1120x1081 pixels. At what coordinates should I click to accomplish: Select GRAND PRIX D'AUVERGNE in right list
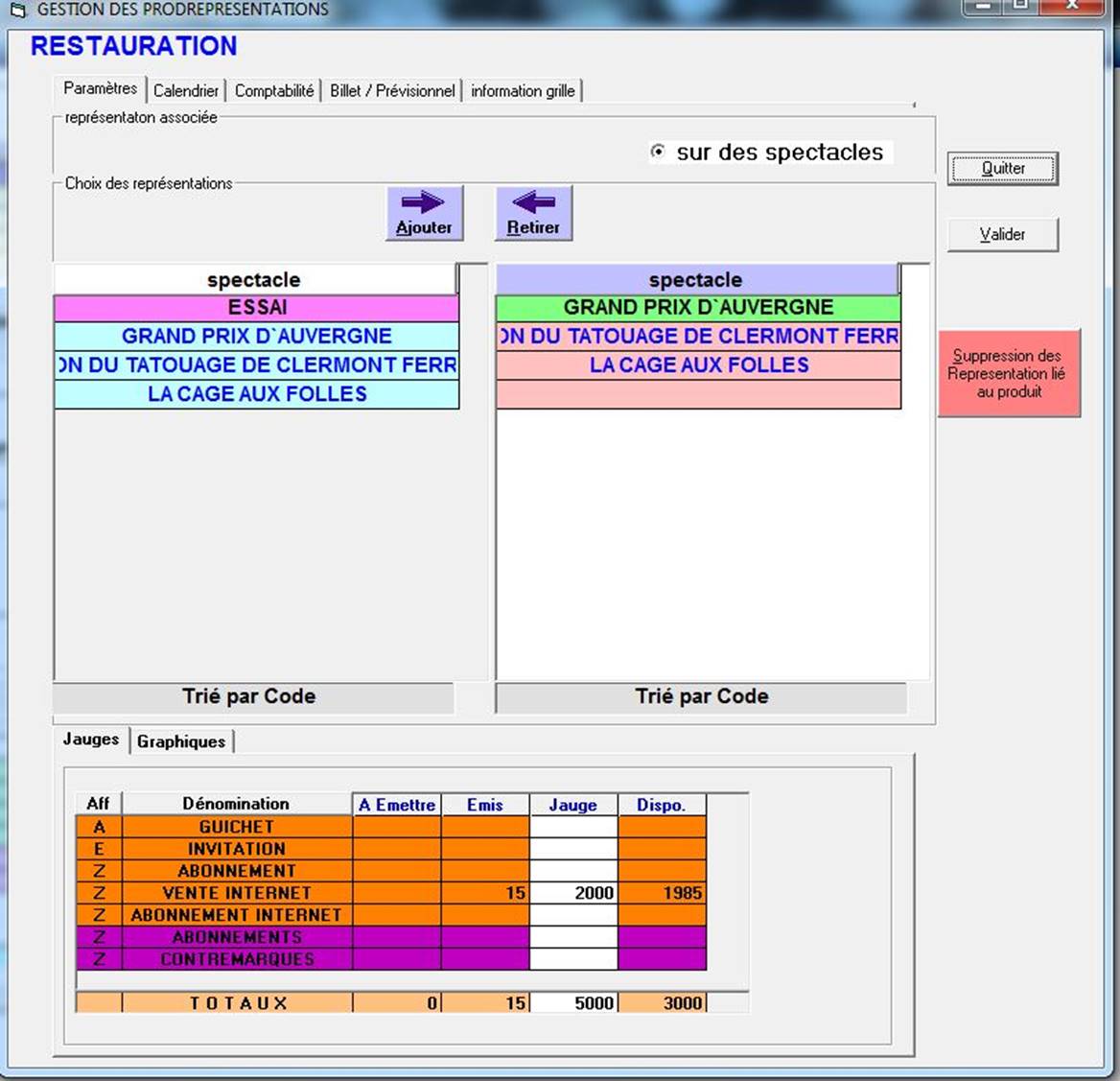tap(699, 308)
